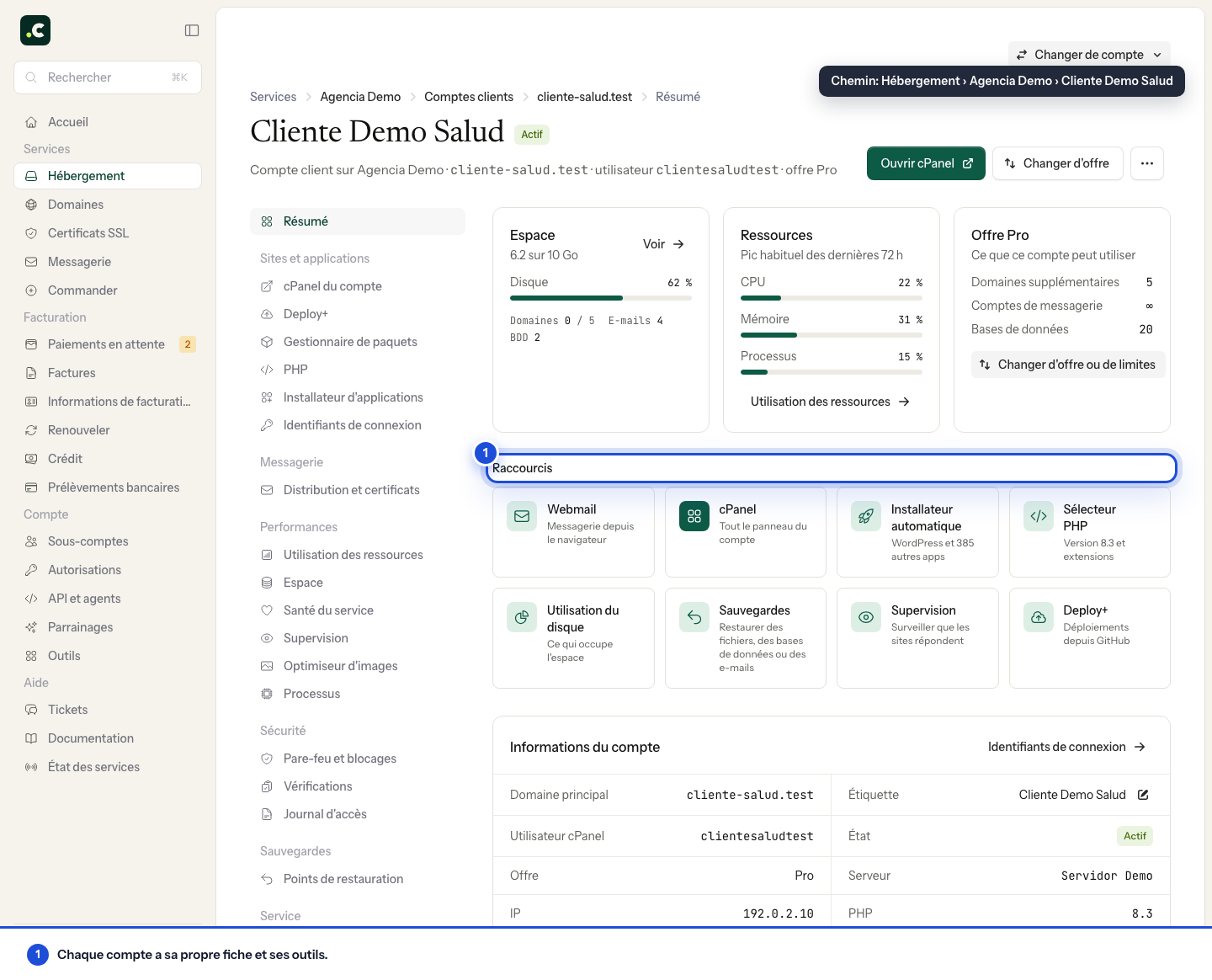1212x980 pixels.
Task: Open État des services in sidebar
Action: [108, 767]
